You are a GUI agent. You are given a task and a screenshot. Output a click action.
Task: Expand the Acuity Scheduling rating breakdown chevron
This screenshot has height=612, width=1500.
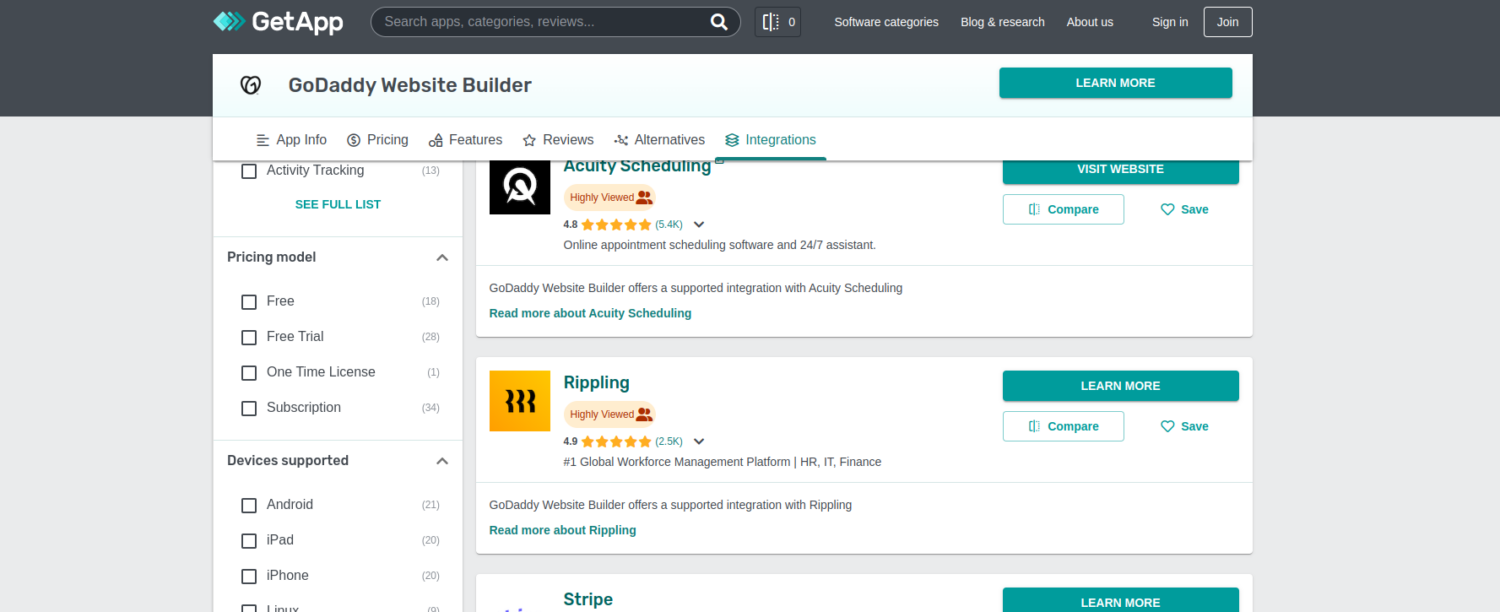699,225
